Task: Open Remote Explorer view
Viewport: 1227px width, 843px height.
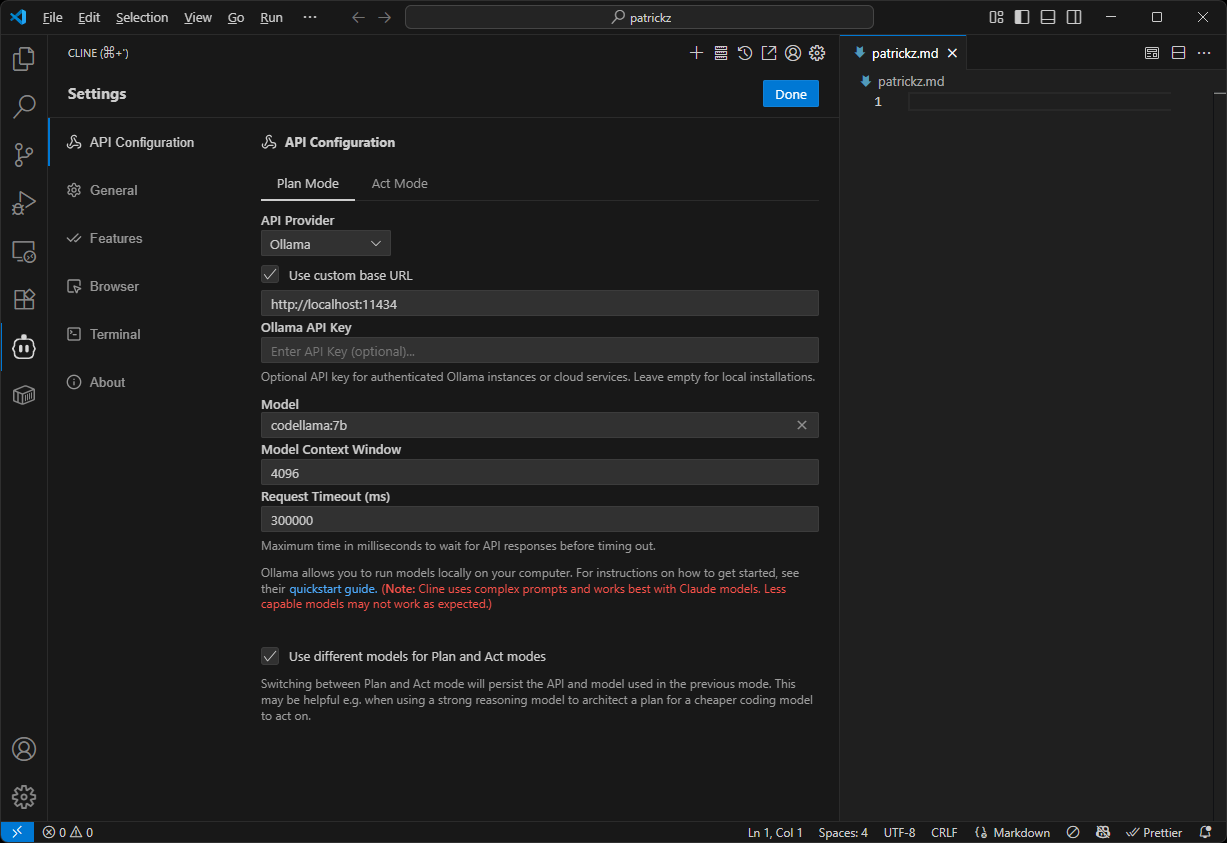Action: (x=24, y=250)
